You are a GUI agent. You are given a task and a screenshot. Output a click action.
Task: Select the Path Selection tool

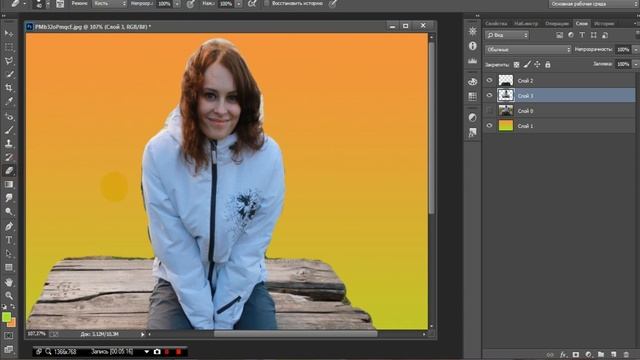click(9, 253)
